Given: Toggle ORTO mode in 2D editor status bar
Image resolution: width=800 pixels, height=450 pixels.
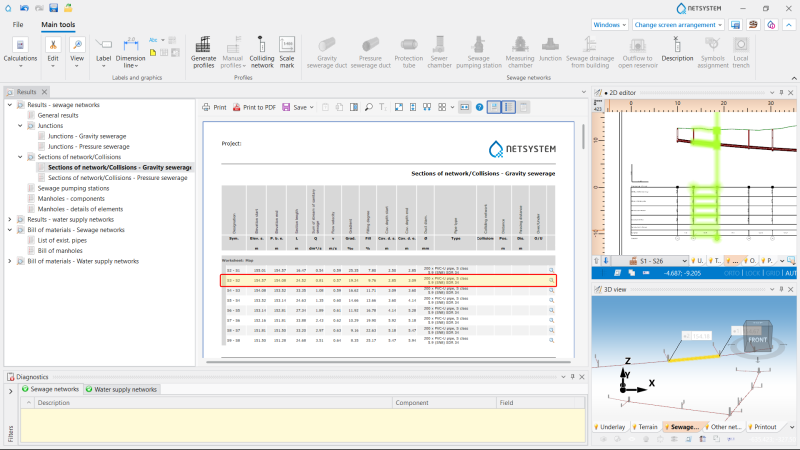Looking at the screenshot, I should pyautogui.click(x=731, y=273).
